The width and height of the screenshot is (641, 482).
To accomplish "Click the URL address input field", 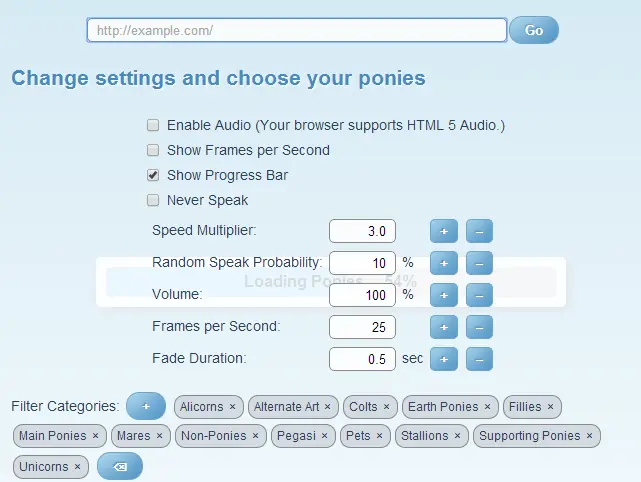I will [297, 31].
